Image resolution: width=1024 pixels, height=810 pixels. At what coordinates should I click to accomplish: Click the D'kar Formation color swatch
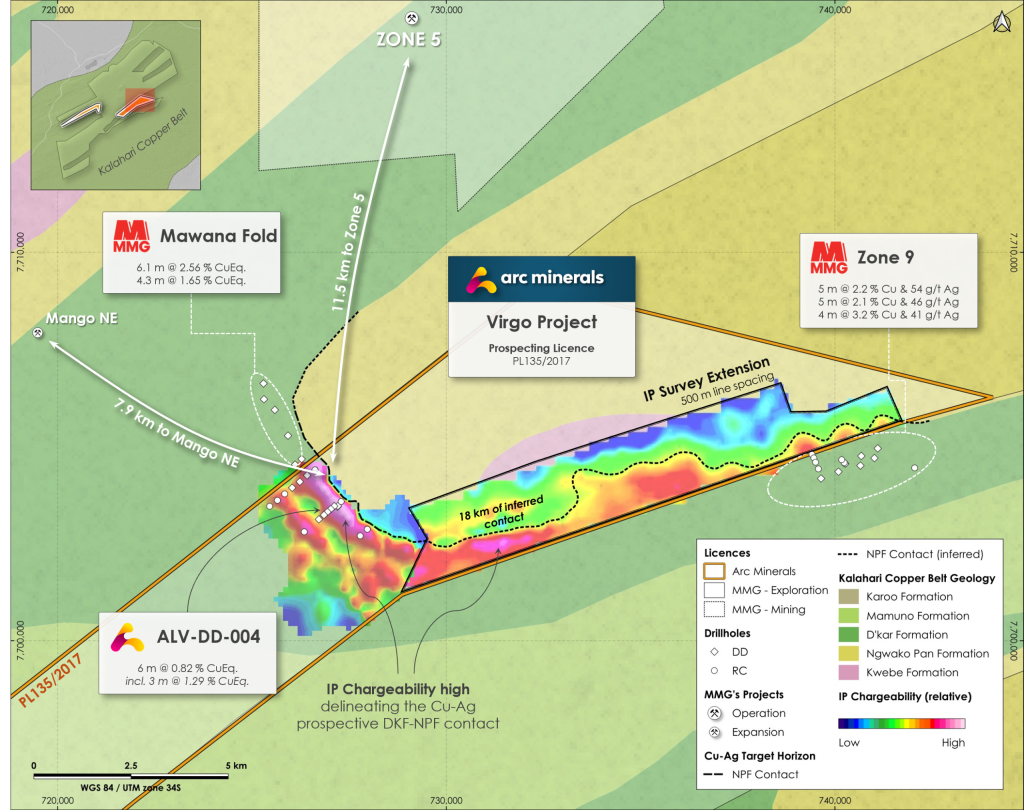click(x=848, y=634)
